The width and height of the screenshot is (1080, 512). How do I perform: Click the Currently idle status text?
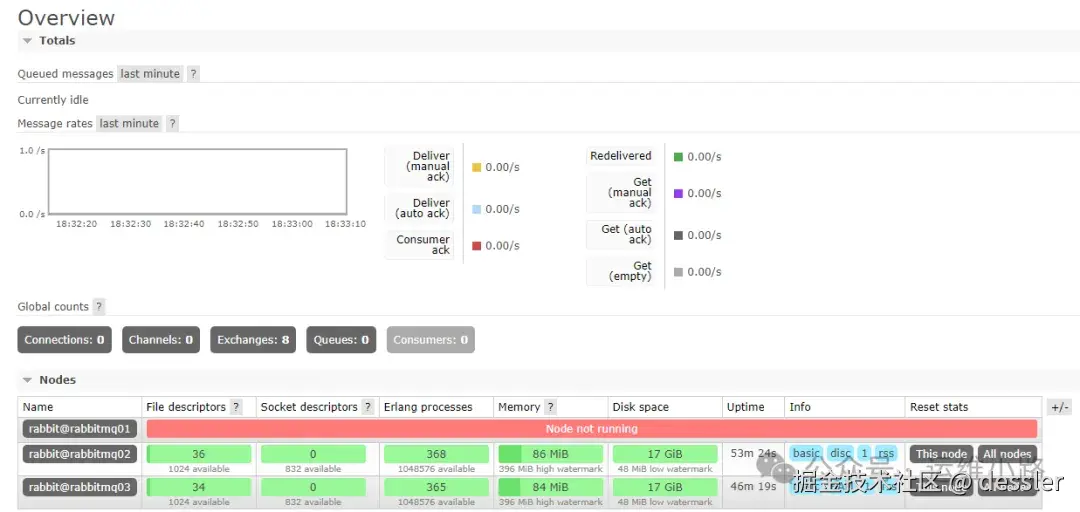[53, 100]
